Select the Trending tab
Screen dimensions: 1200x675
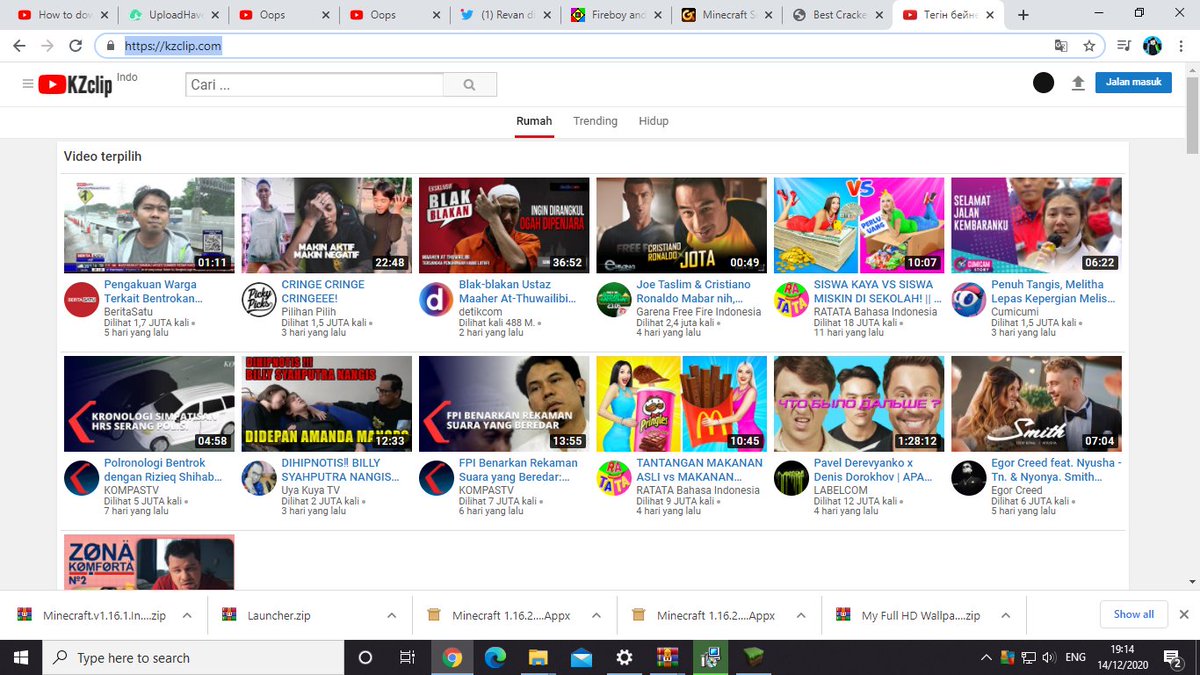pos(595,121)
